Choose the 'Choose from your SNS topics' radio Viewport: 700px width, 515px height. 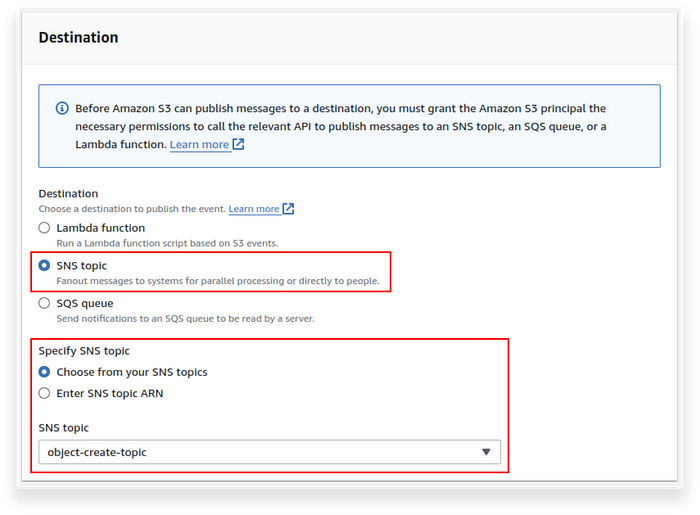click(x=44, y=372)
